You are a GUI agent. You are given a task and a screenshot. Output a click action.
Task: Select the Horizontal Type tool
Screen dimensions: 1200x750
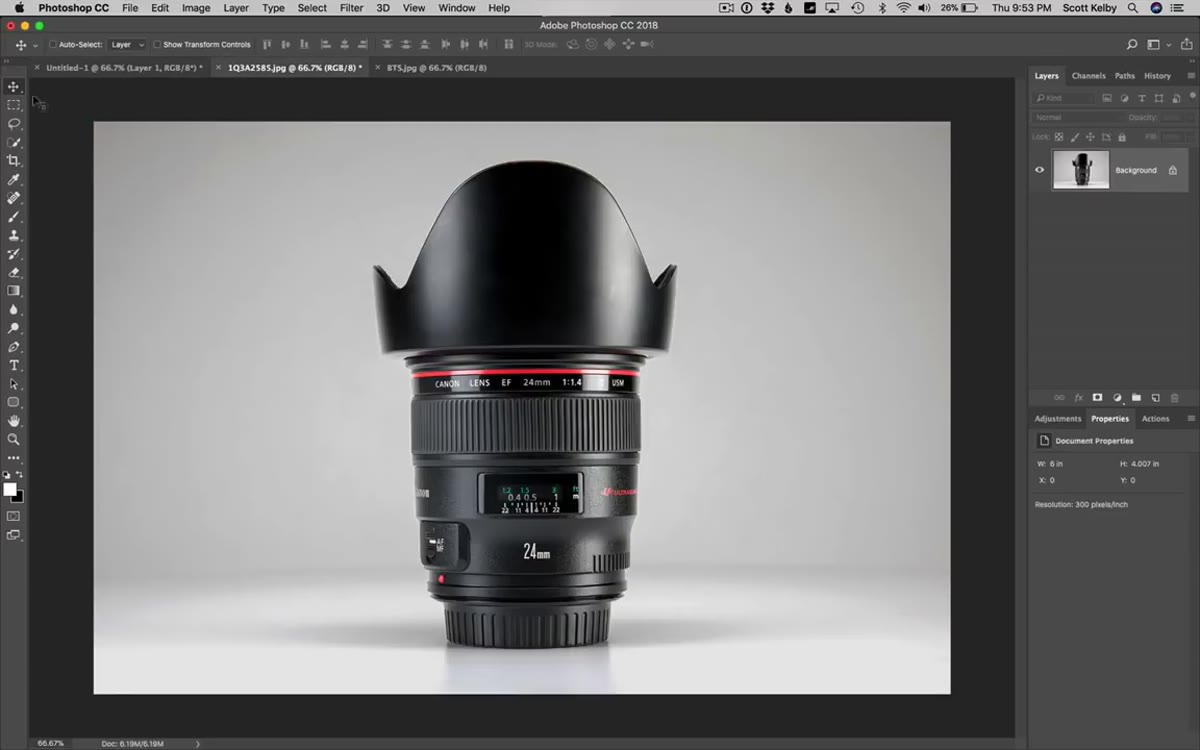tap(13, 365)
